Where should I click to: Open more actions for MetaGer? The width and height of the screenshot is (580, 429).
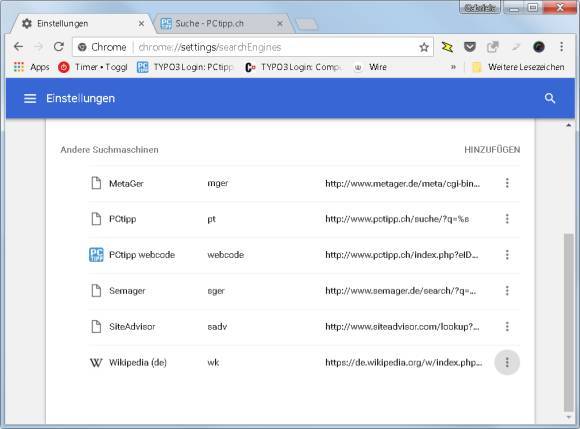coord(507,183)
